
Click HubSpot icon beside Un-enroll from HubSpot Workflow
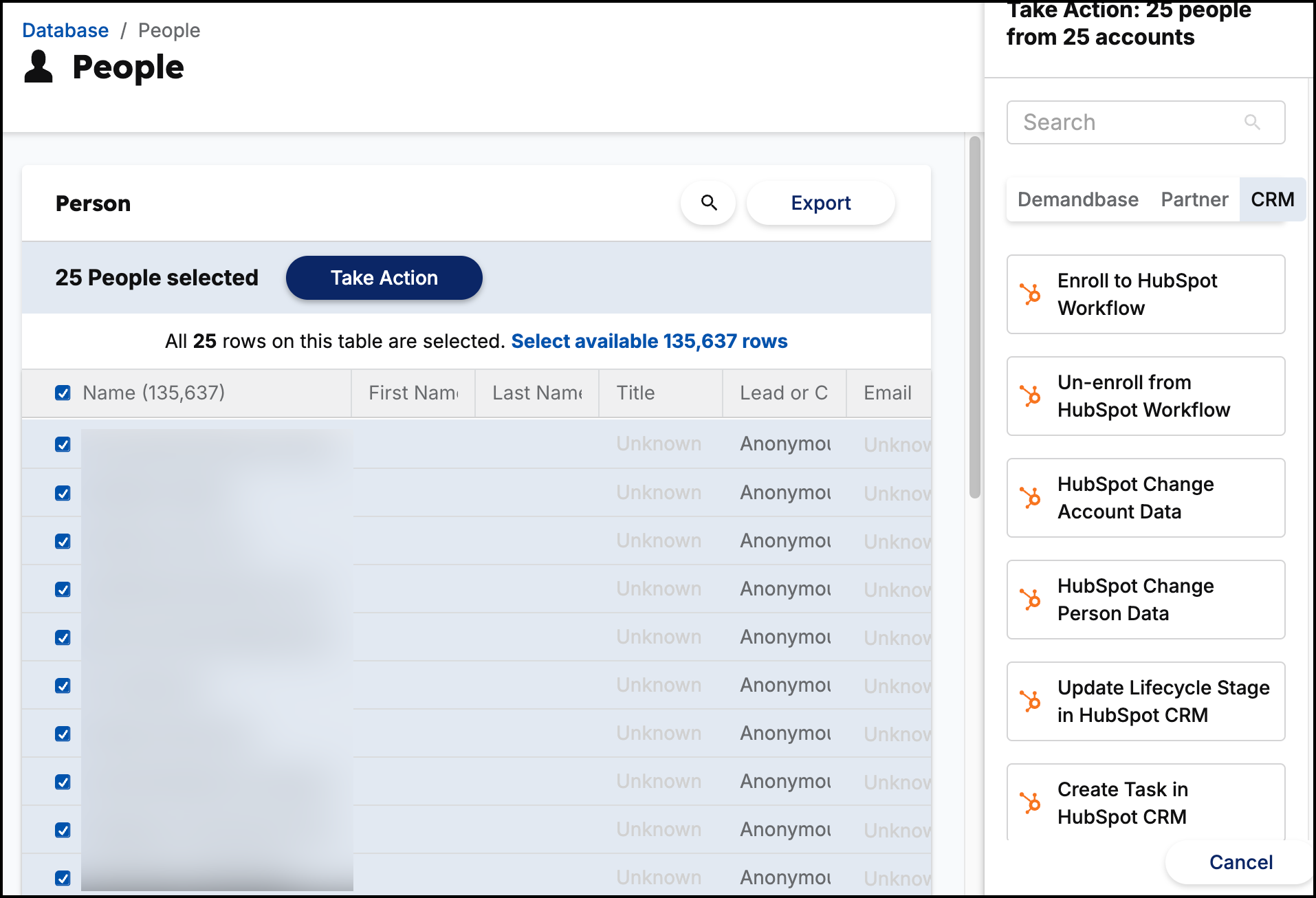click(x=1030, y=396)
